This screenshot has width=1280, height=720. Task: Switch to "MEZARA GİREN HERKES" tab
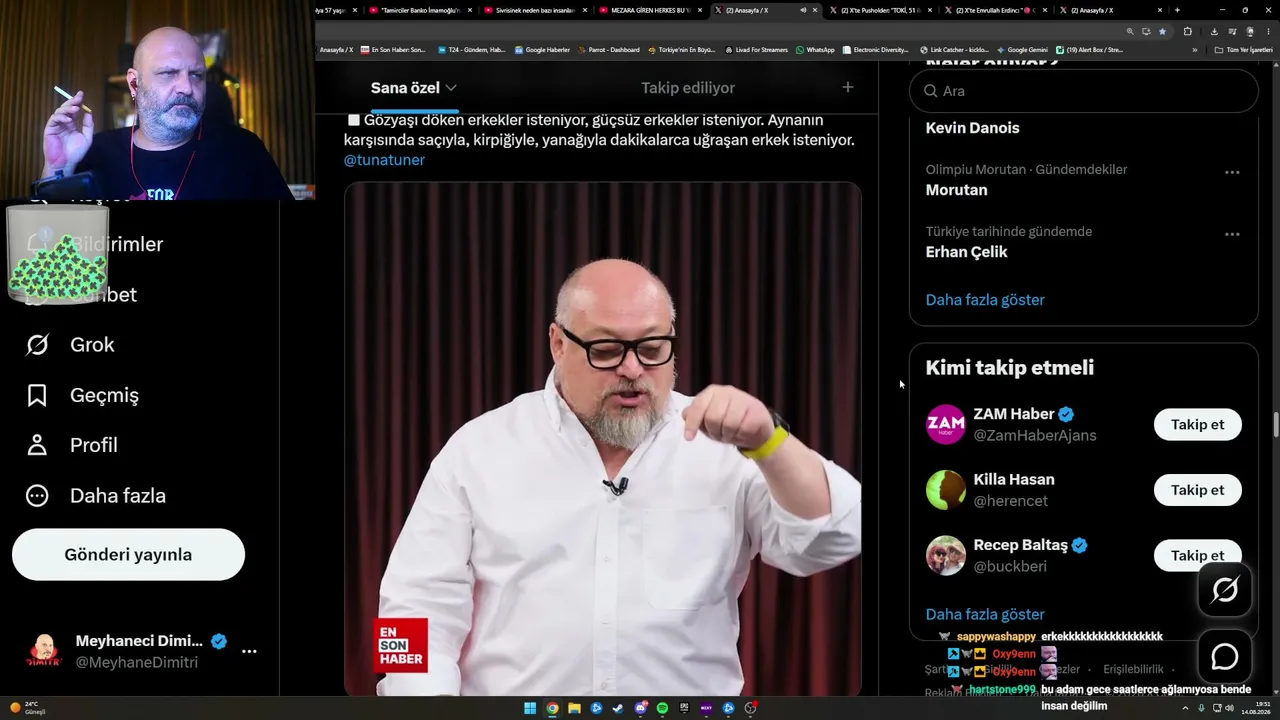[x=651, y=10]
